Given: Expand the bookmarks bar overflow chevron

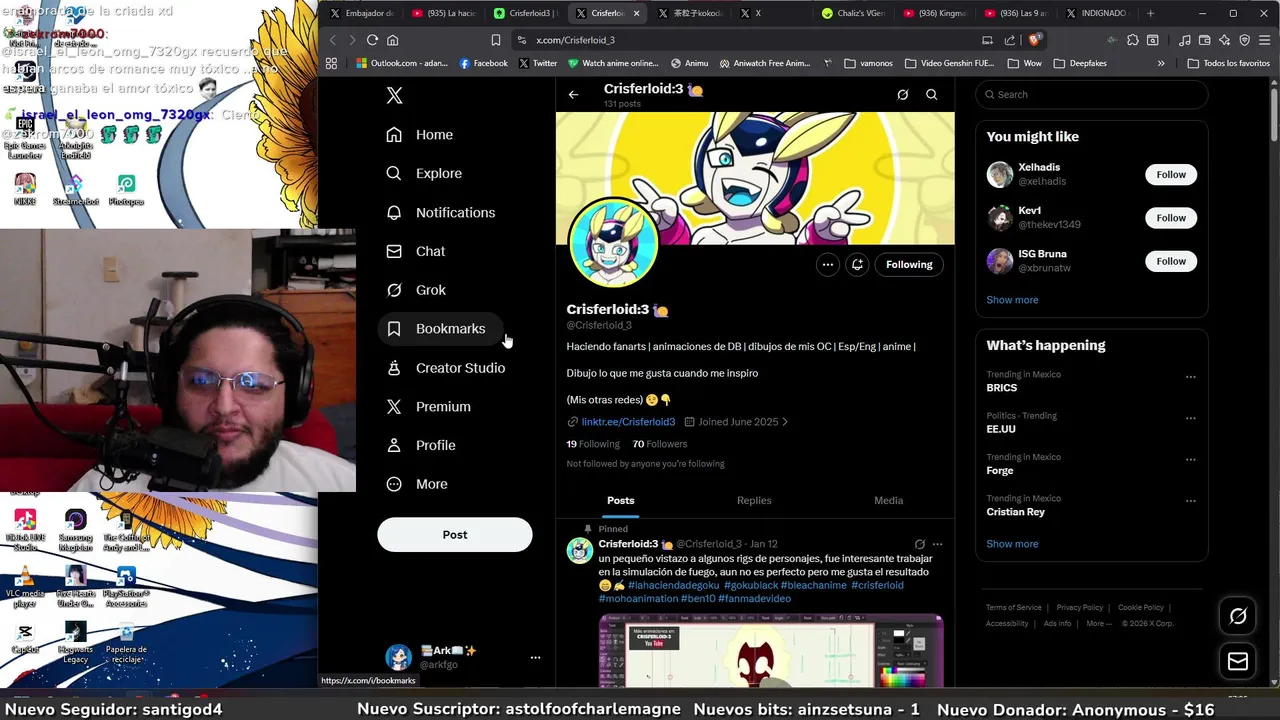Looking at the screenshot, I should tap(1161, 63).
